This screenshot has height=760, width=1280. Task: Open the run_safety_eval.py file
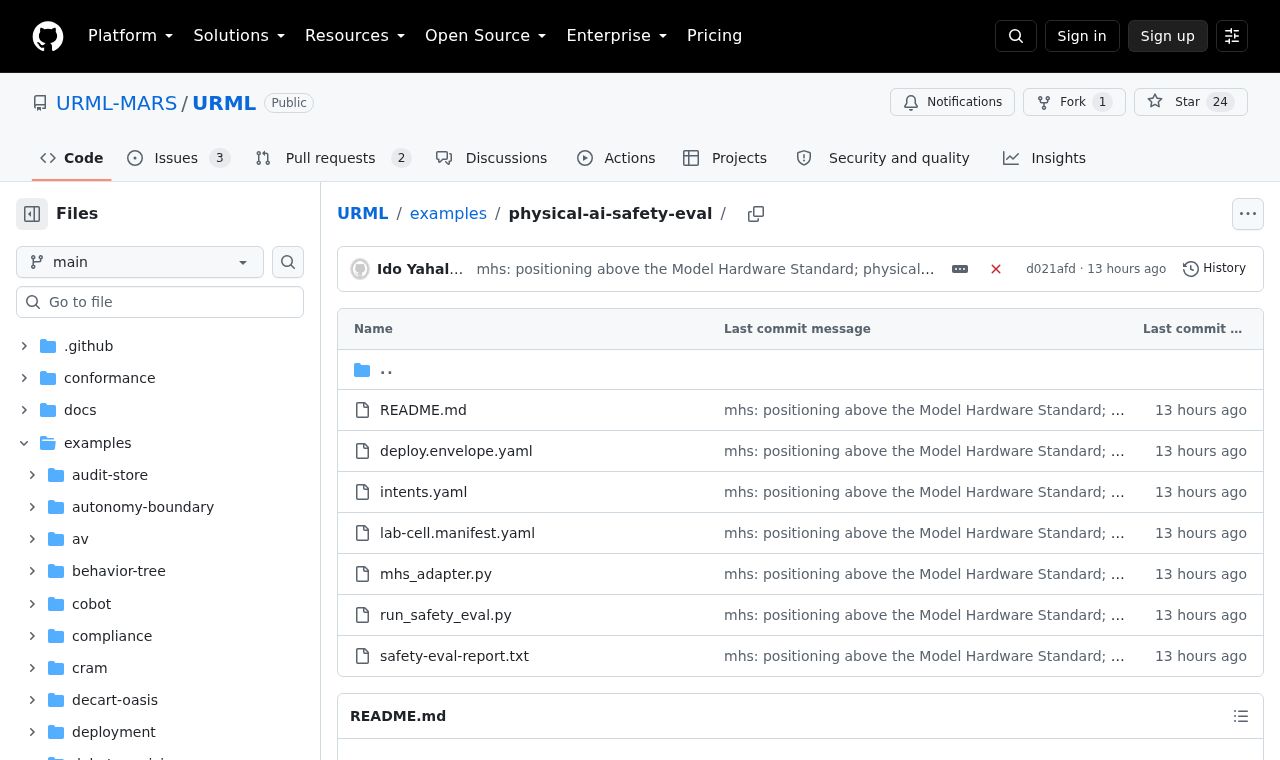click(446, 615)
